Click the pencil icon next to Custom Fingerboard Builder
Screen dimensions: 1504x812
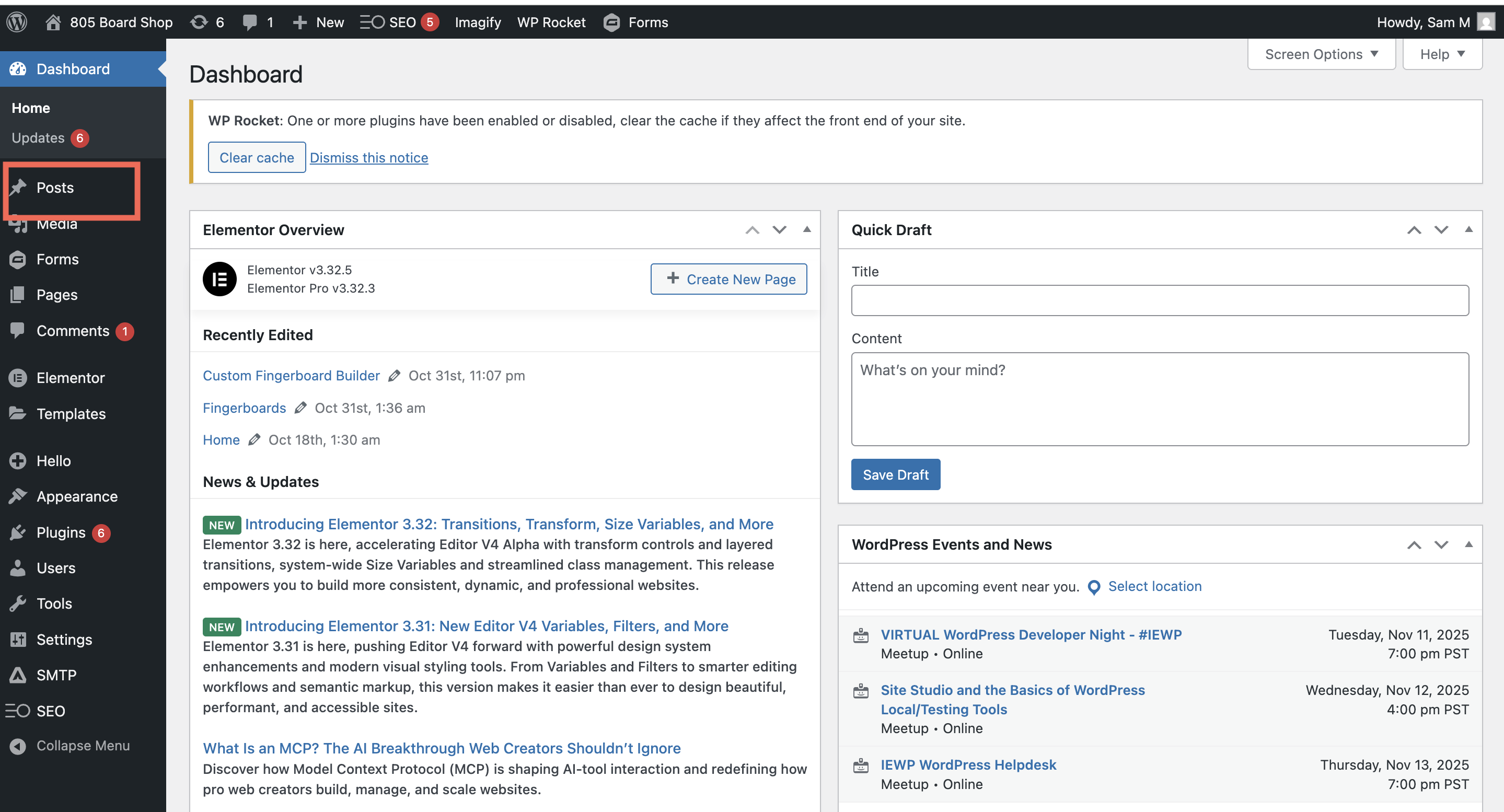point(394,375)
